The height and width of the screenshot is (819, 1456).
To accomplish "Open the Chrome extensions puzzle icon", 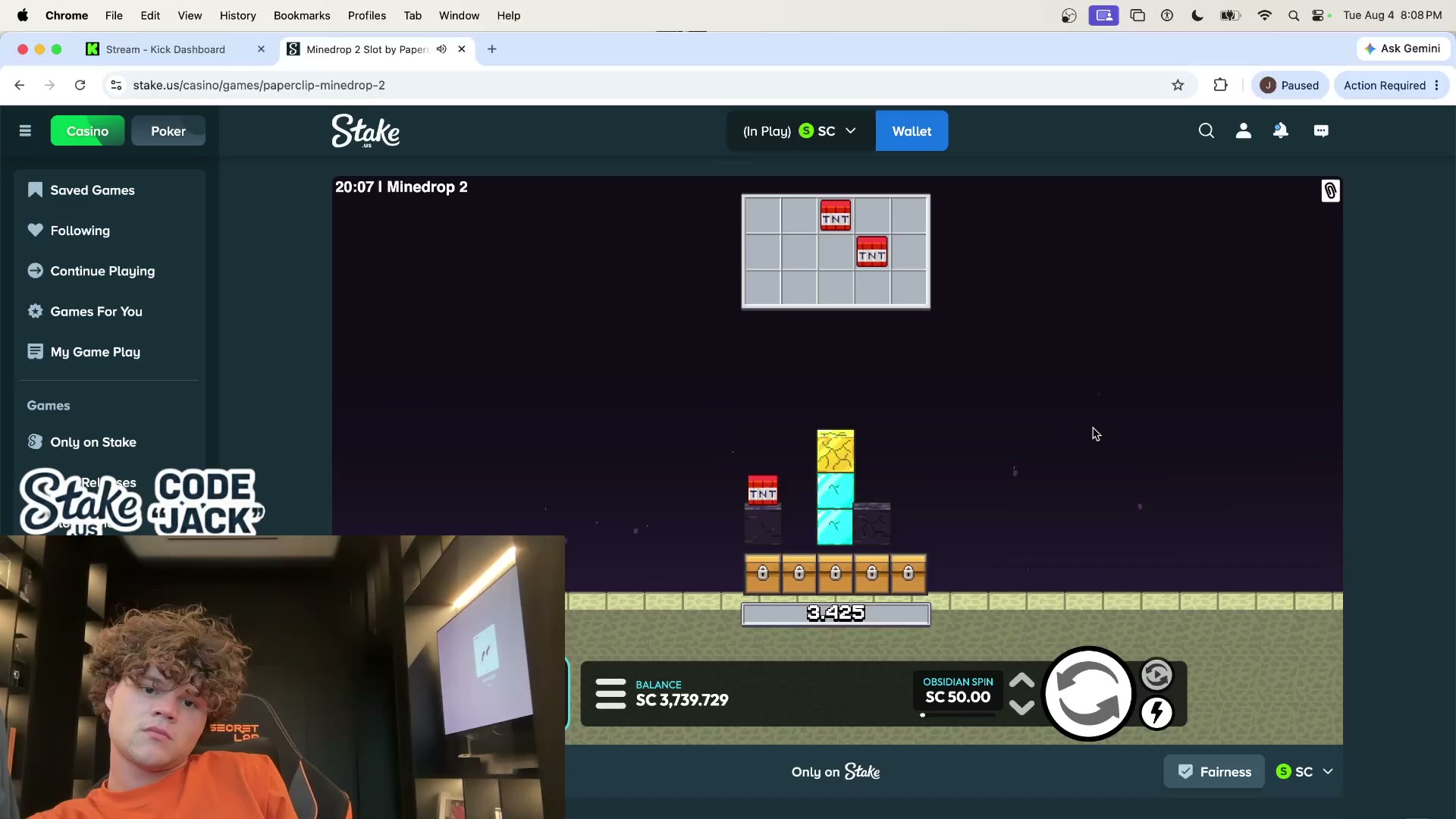I will (x=1220, y=85).
